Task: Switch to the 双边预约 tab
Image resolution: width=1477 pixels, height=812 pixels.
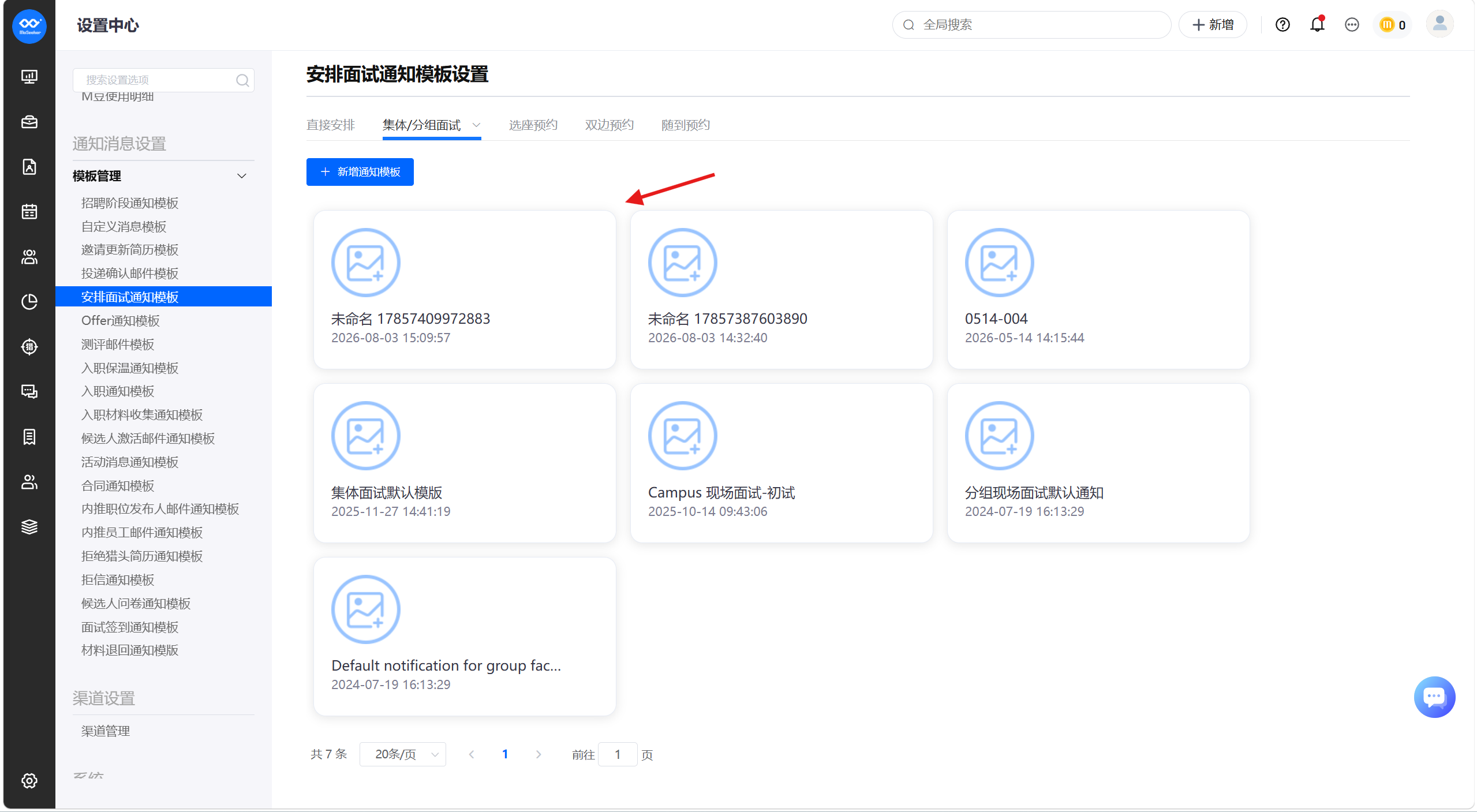Action: [610, 125]
